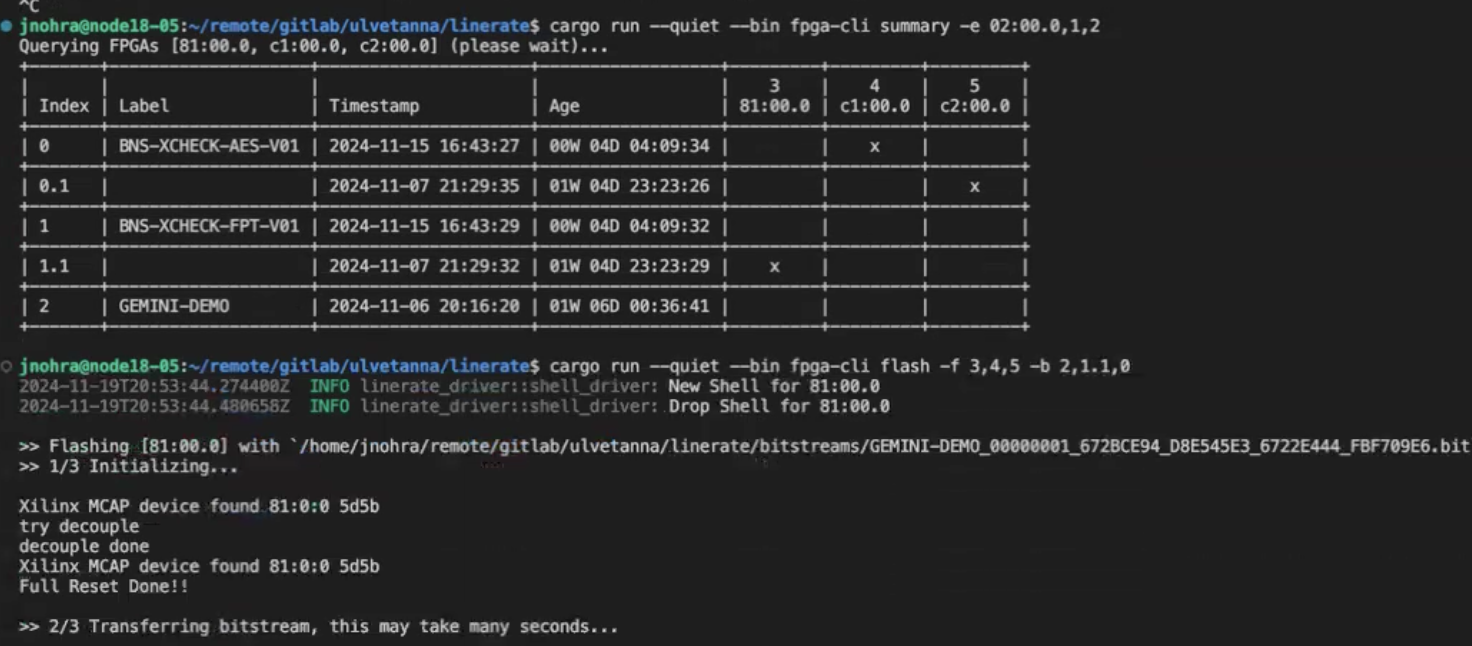1472x646 pixels.
Task: Click the c2:00.0 FPGA column header
Action: [x=974, y=106]
